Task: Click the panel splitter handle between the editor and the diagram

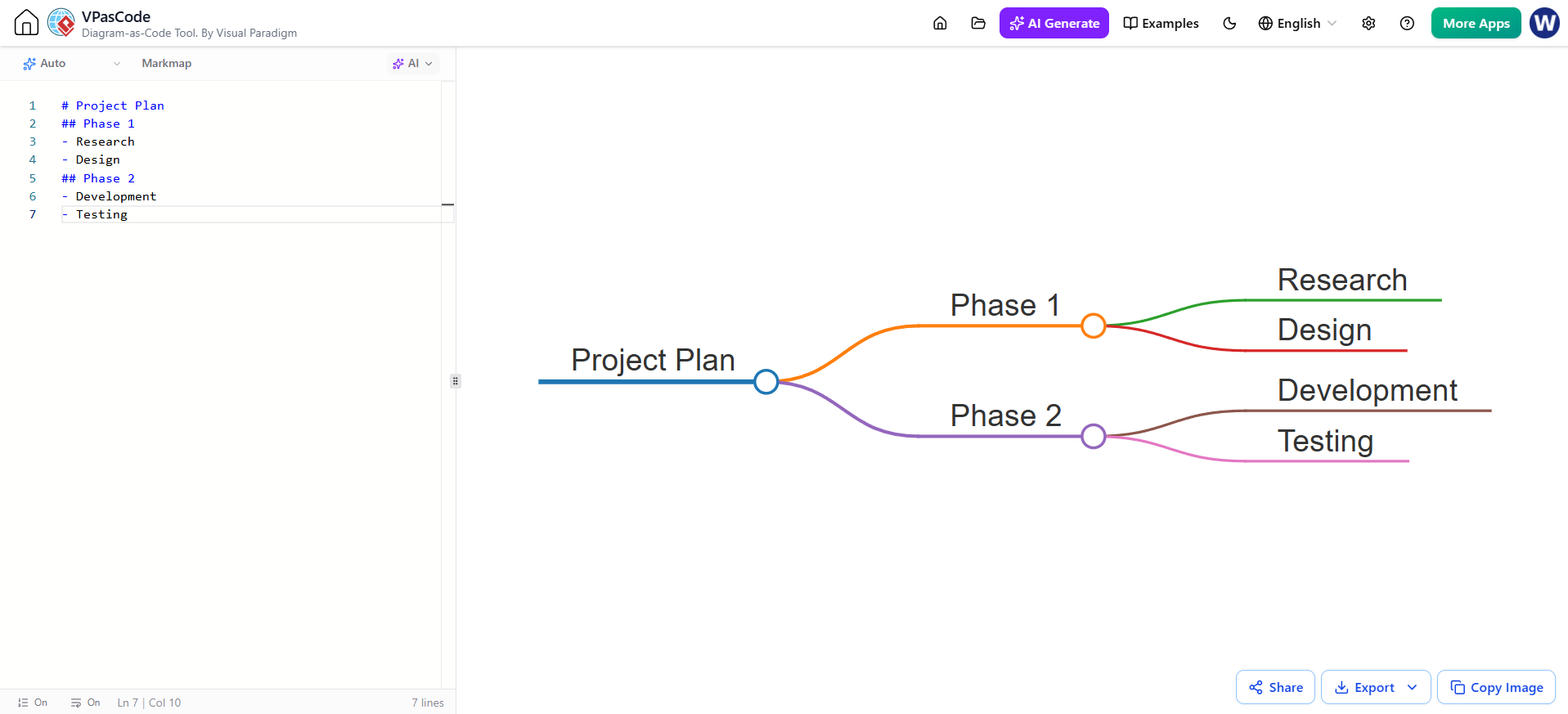Action: [x=456, y=381]
